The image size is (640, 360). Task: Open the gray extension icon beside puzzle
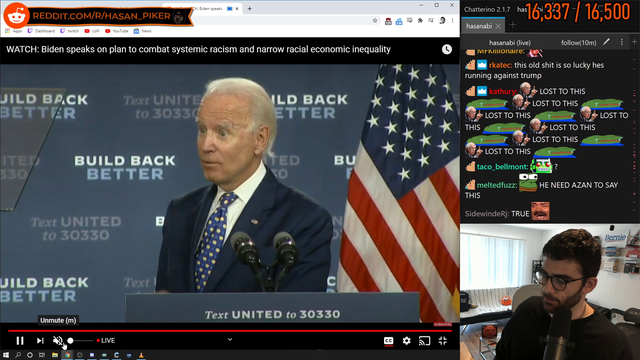[x=409, y=20]
